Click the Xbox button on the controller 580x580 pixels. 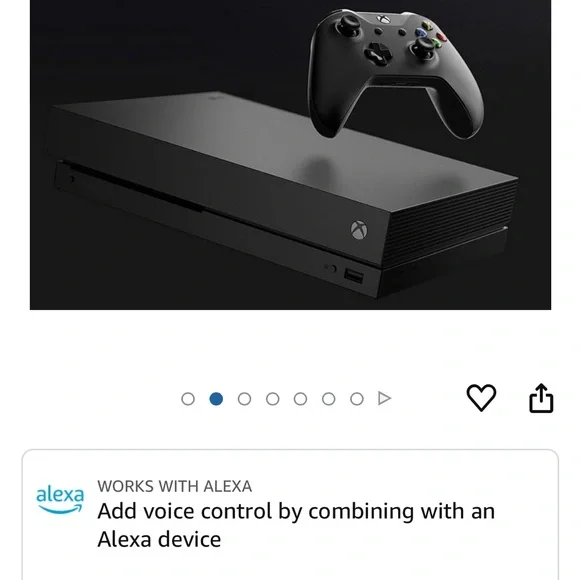(384, 19)
